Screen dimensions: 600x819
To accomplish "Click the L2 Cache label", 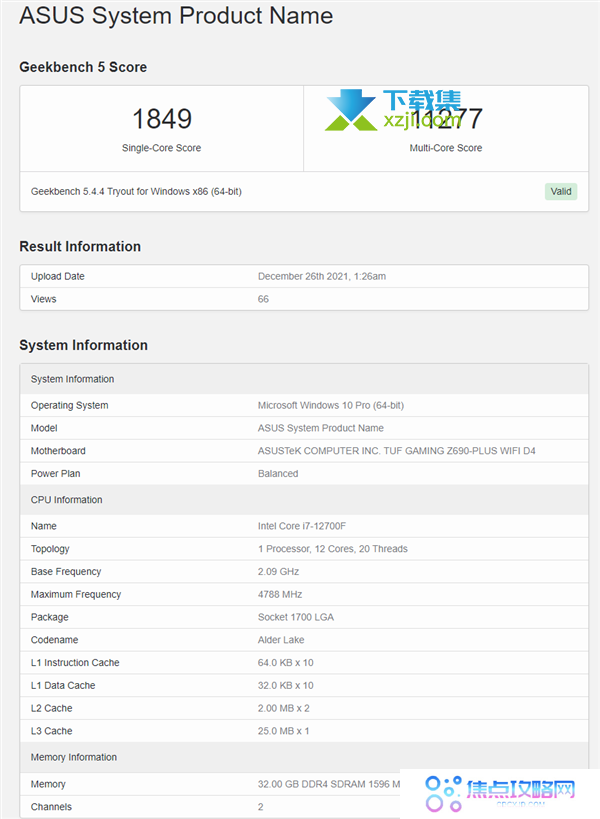I will [52, 708].
